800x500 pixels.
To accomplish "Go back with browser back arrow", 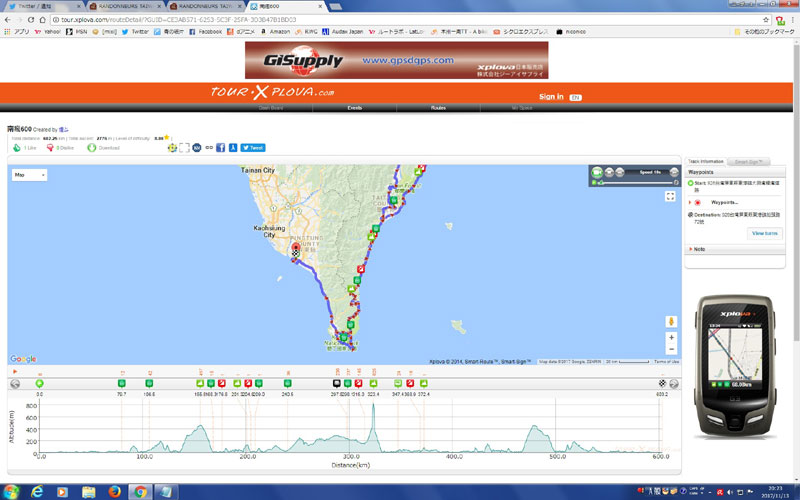I will point(7,19).
